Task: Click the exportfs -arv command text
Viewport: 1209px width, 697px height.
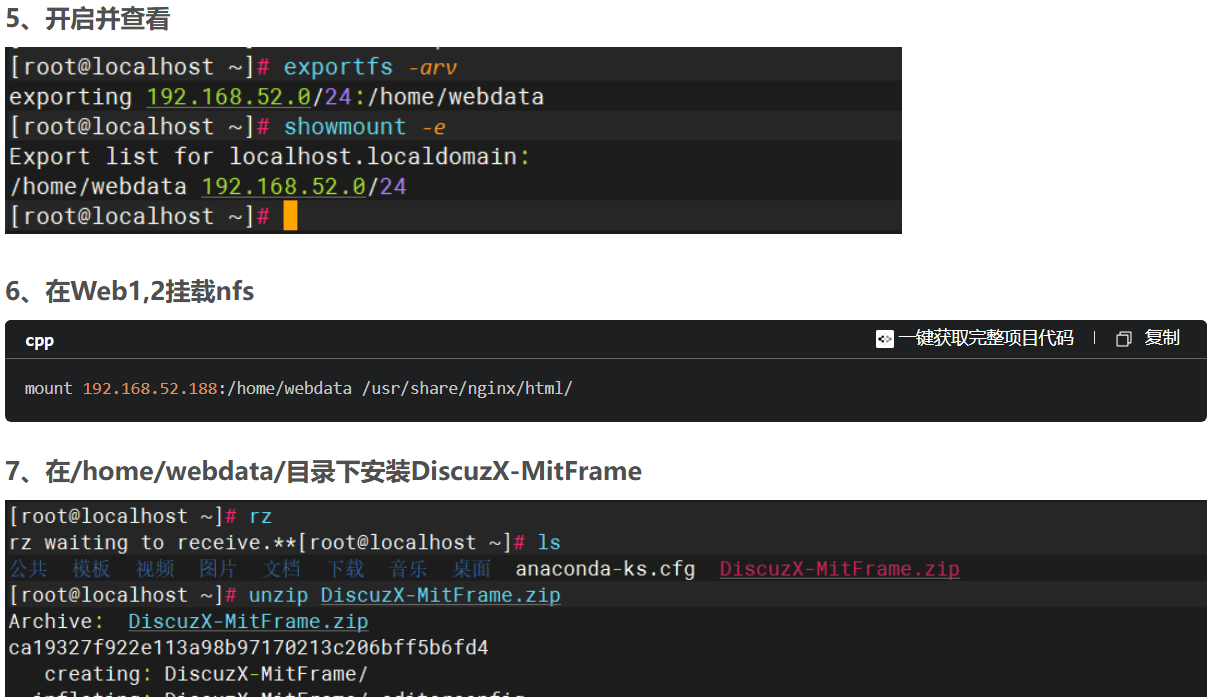Action: point(370,67)
